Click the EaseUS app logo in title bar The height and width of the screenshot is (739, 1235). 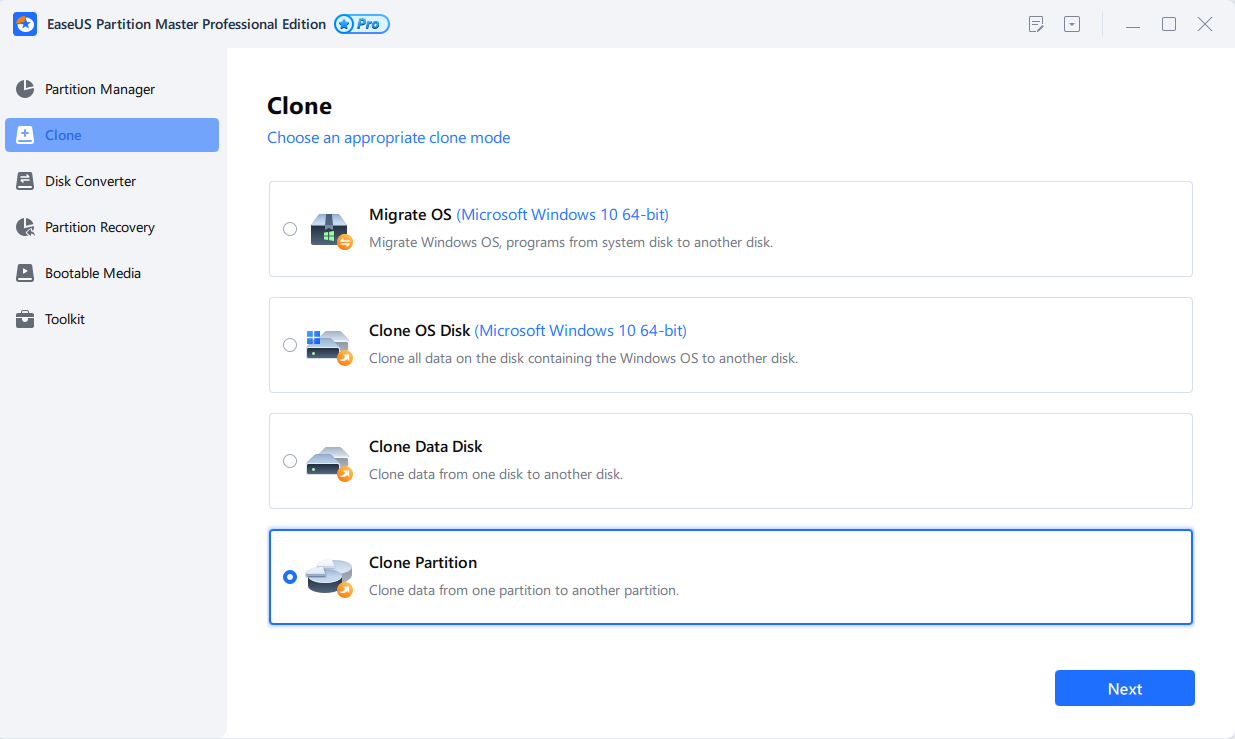(x=25, y=24)
